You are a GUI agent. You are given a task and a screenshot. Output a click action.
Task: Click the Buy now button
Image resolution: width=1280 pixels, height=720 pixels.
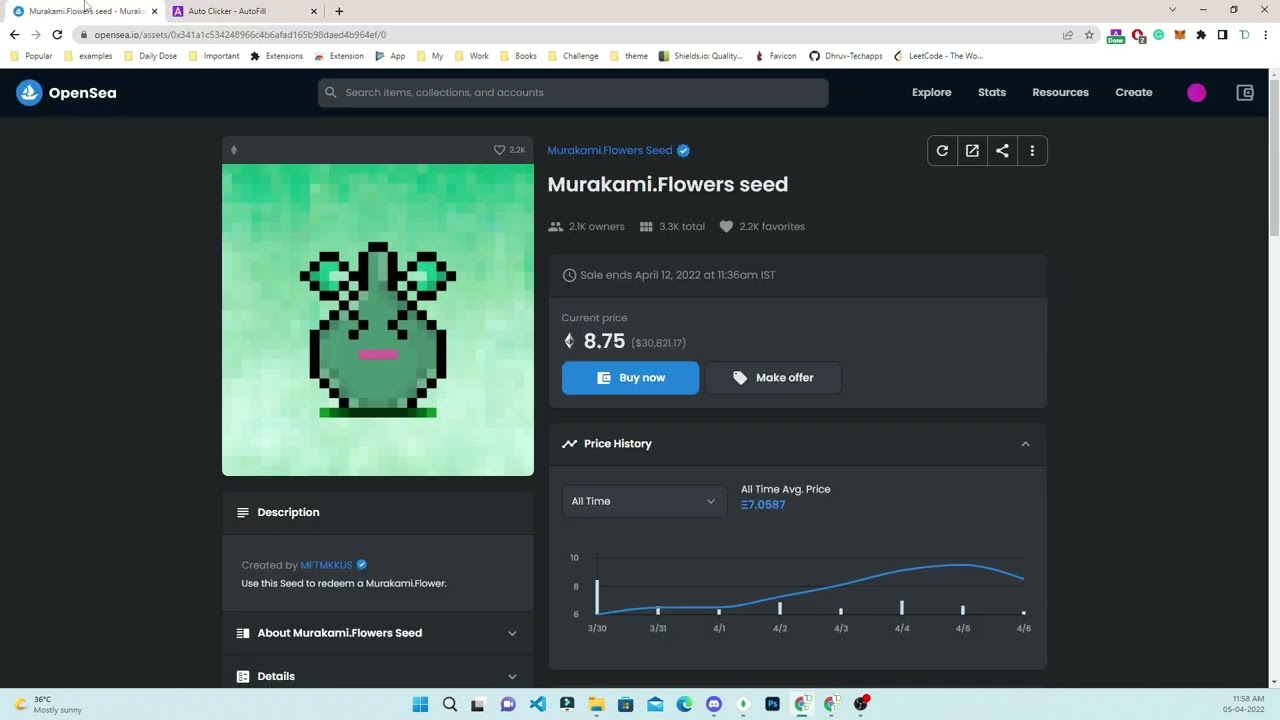click(630, 378)
